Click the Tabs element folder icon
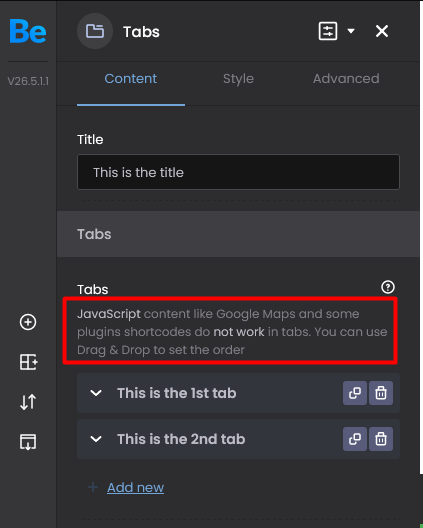 click(95, 31)
